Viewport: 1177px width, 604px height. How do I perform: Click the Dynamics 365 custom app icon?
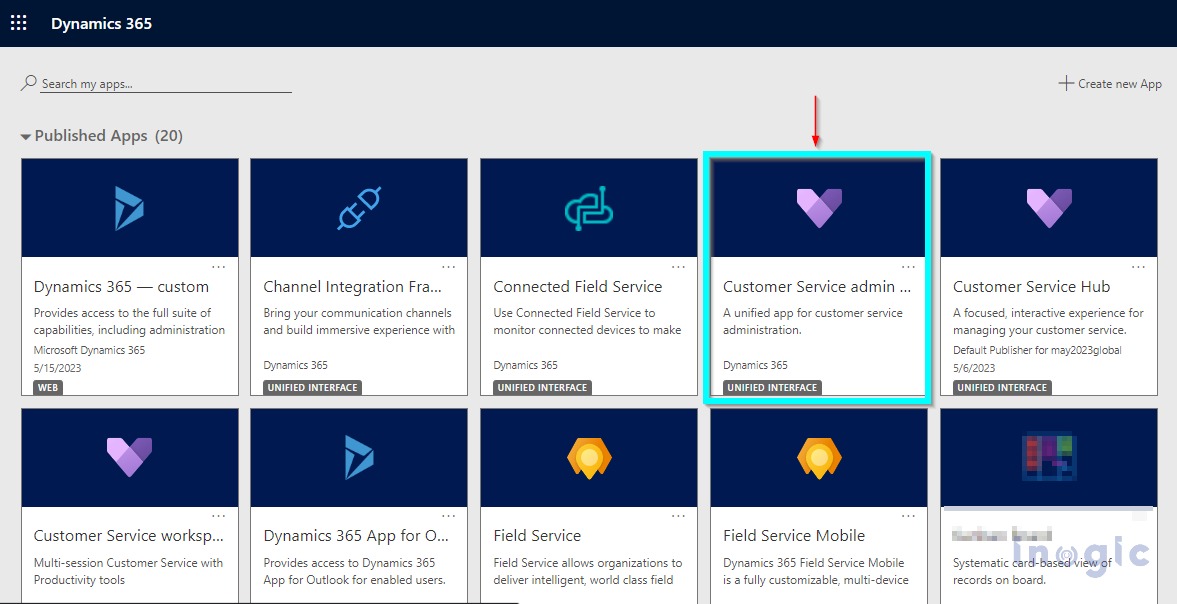pos(129,208)
